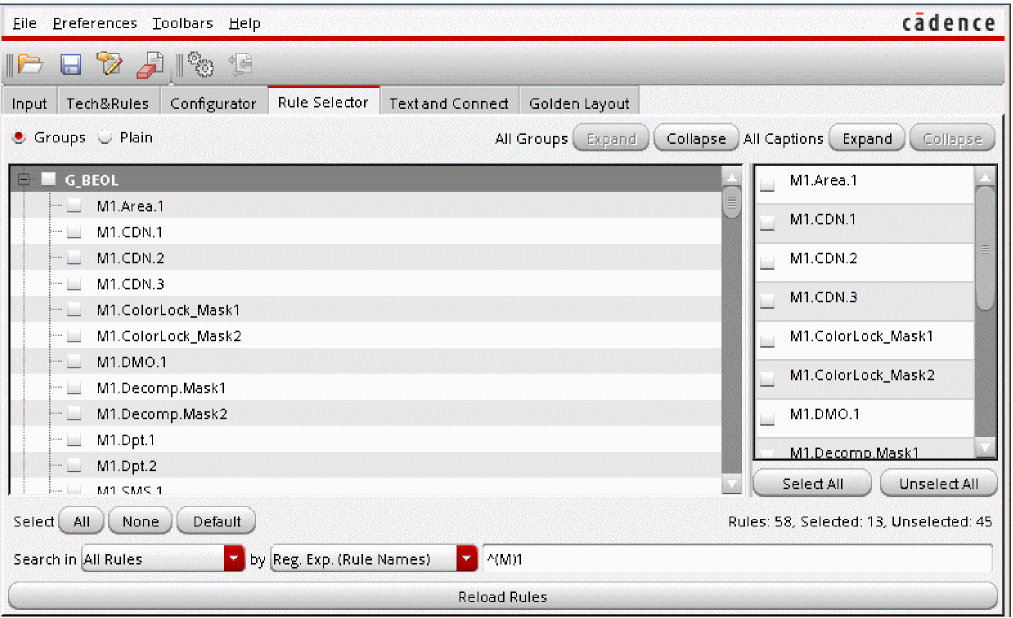Open the Help menu
This screenshot has width=1013, height=618.
pyautogui.click(x=245, y=23)
